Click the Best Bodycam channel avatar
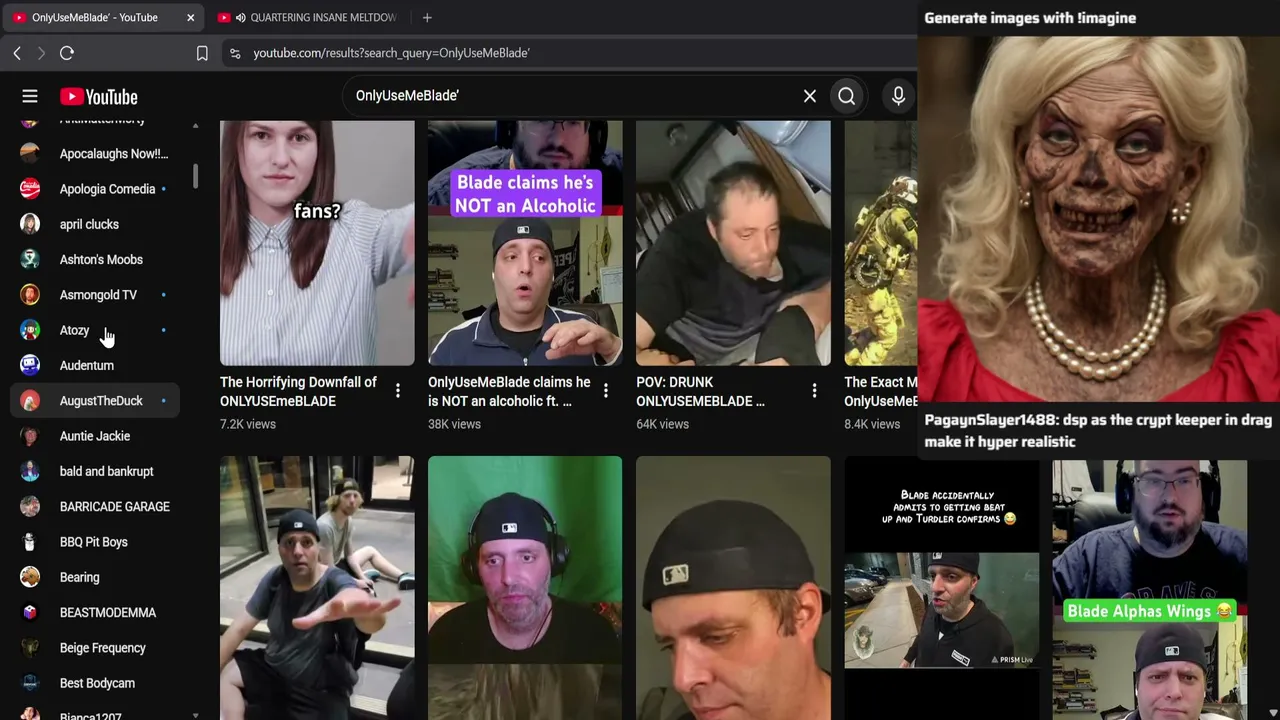The height and width of the screenshot is (720, 1280). pos(30,683)
